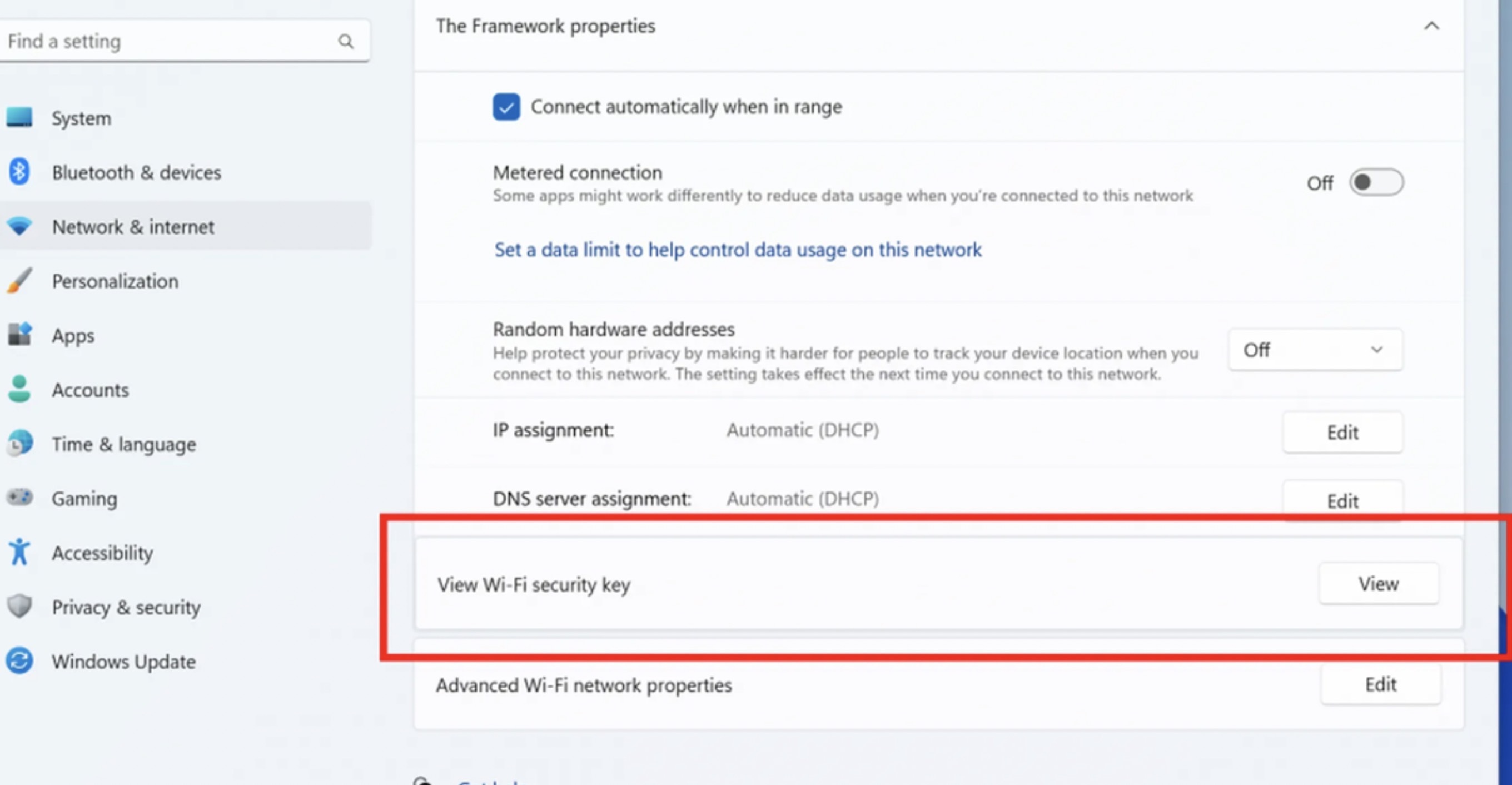This screenshot has height=785, width=1512.
Task: Click the Windows Update icon
Action: tap(19, 661)
